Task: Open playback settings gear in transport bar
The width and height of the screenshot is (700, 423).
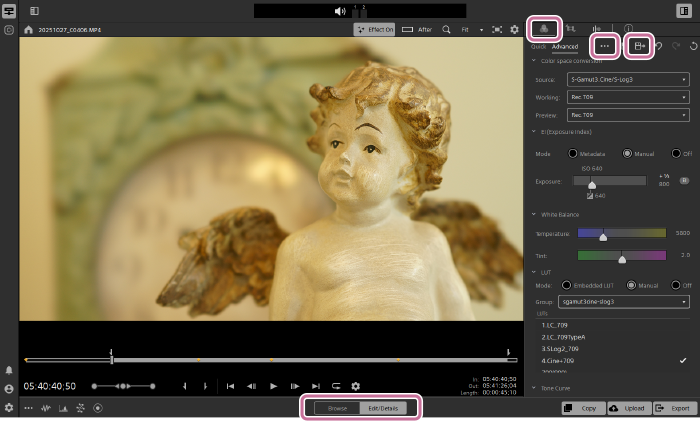Action: click(x=355, y=386)
